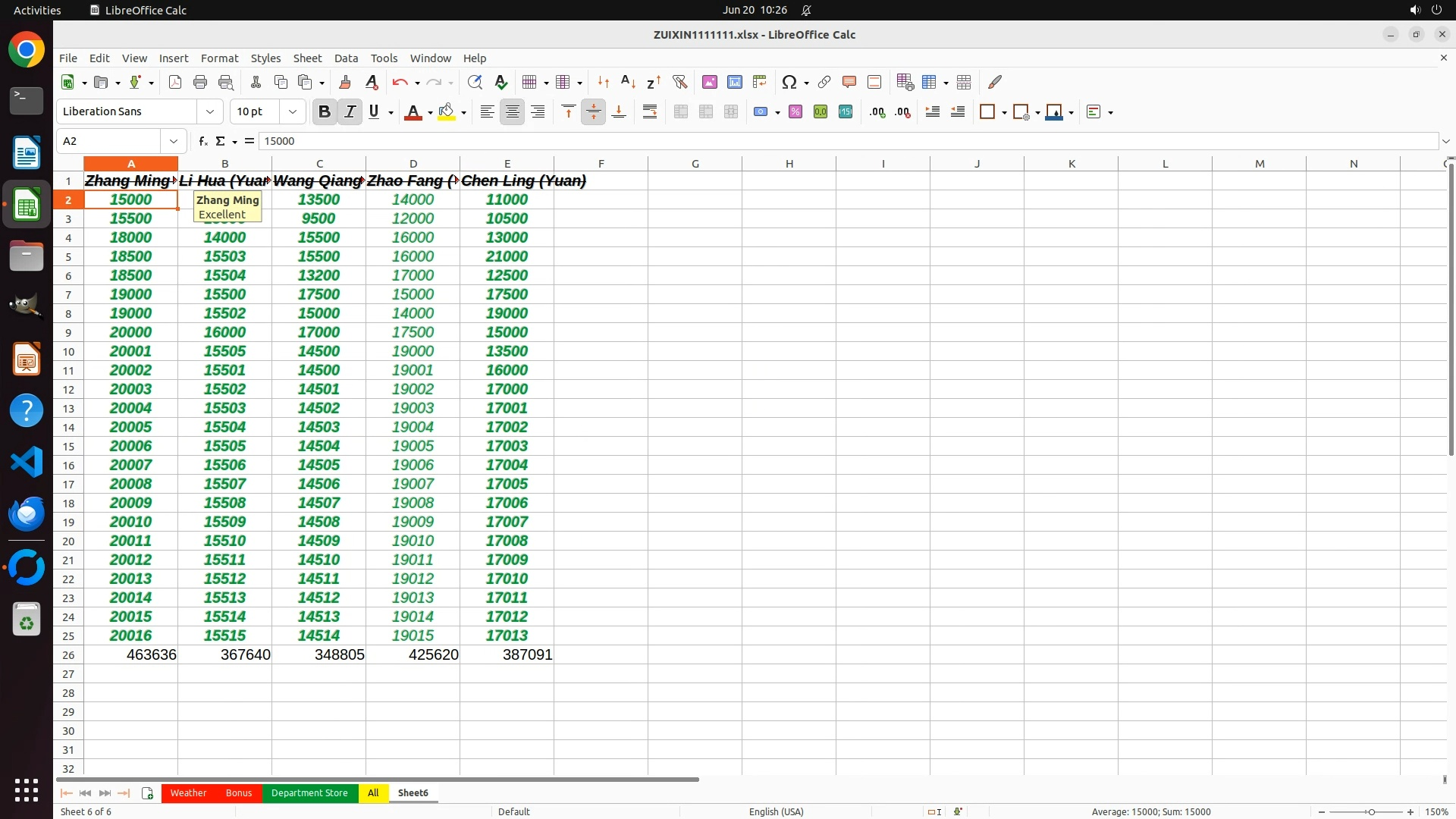Click the Sort Ascending toolbar icon

tap(628, 82)
